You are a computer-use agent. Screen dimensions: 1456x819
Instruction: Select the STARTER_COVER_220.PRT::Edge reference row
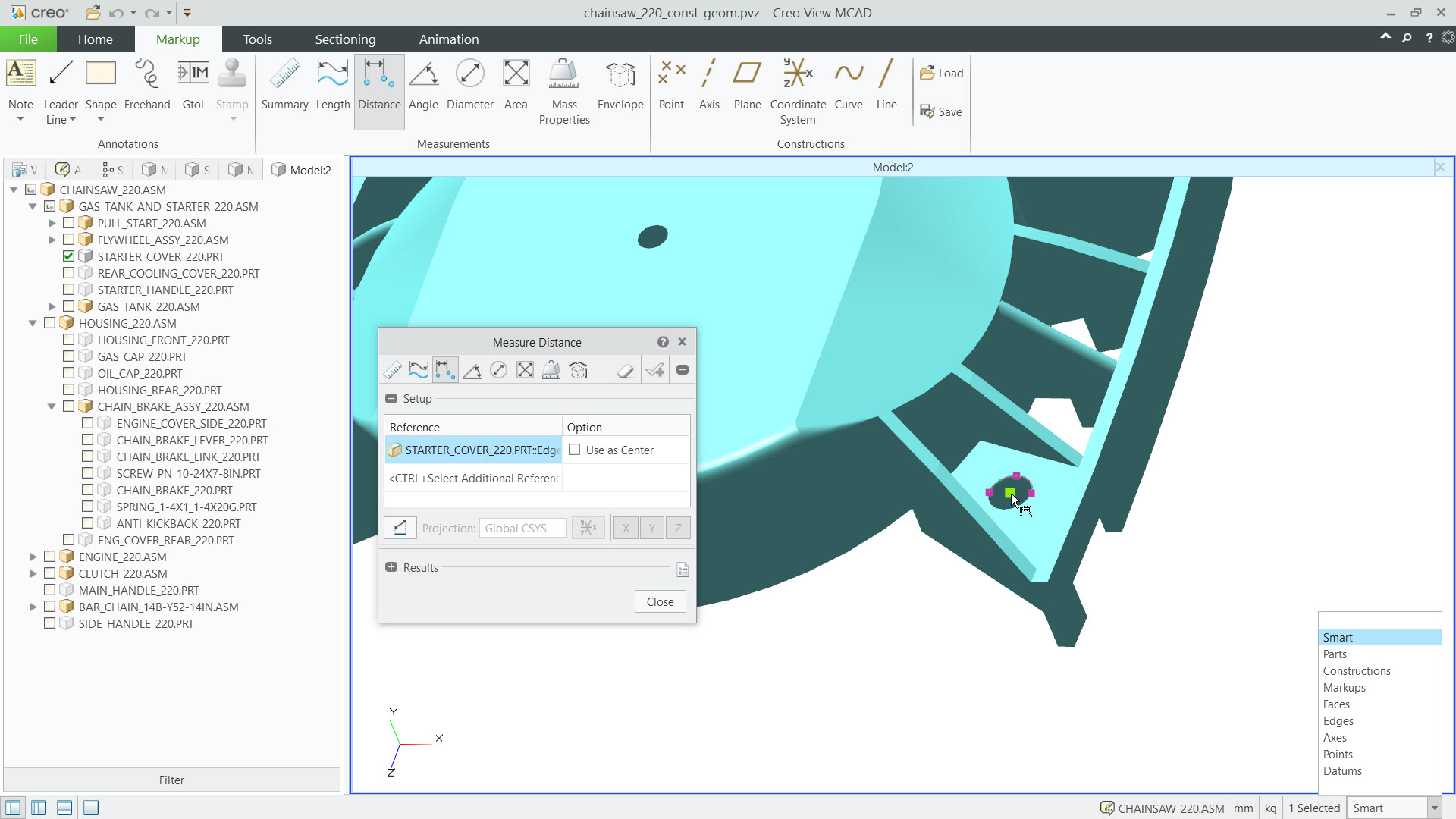click(474, 450)
